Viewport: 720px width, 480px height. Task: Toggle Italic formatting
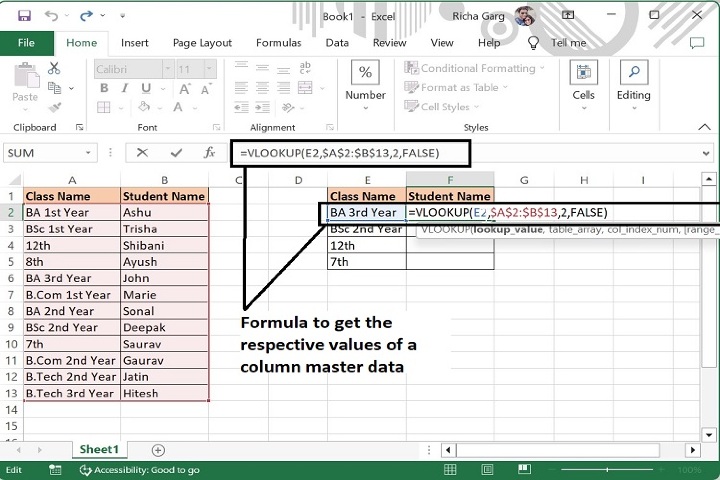coord(124,88)
